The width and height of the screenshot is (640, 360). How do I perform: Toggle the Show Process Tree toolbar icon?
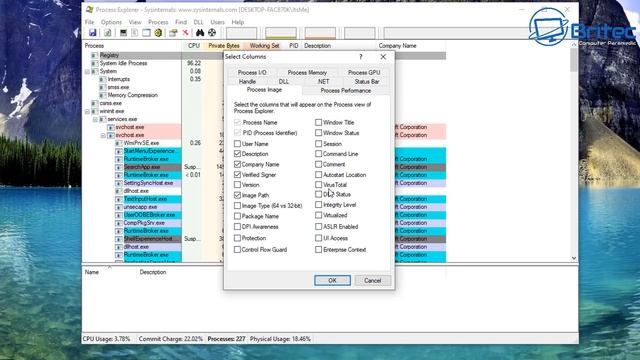(135, 33)
